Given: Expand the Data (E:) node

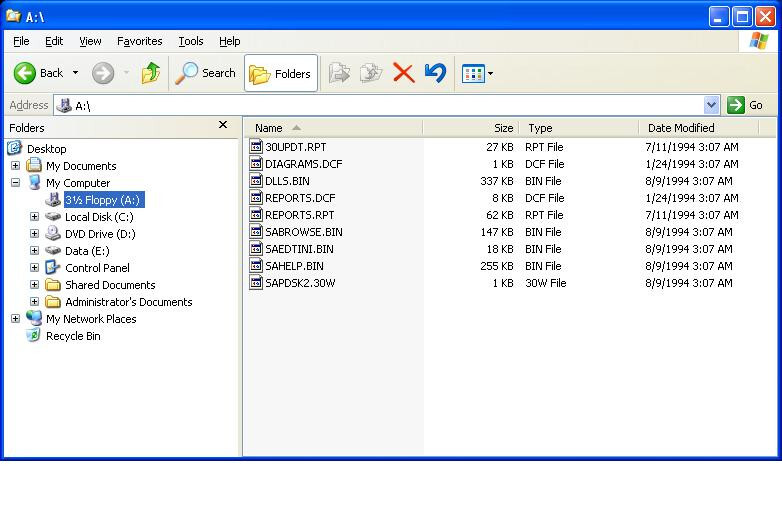Looking at the screenshot, I should pyautogui.click(x=34, y=250).
